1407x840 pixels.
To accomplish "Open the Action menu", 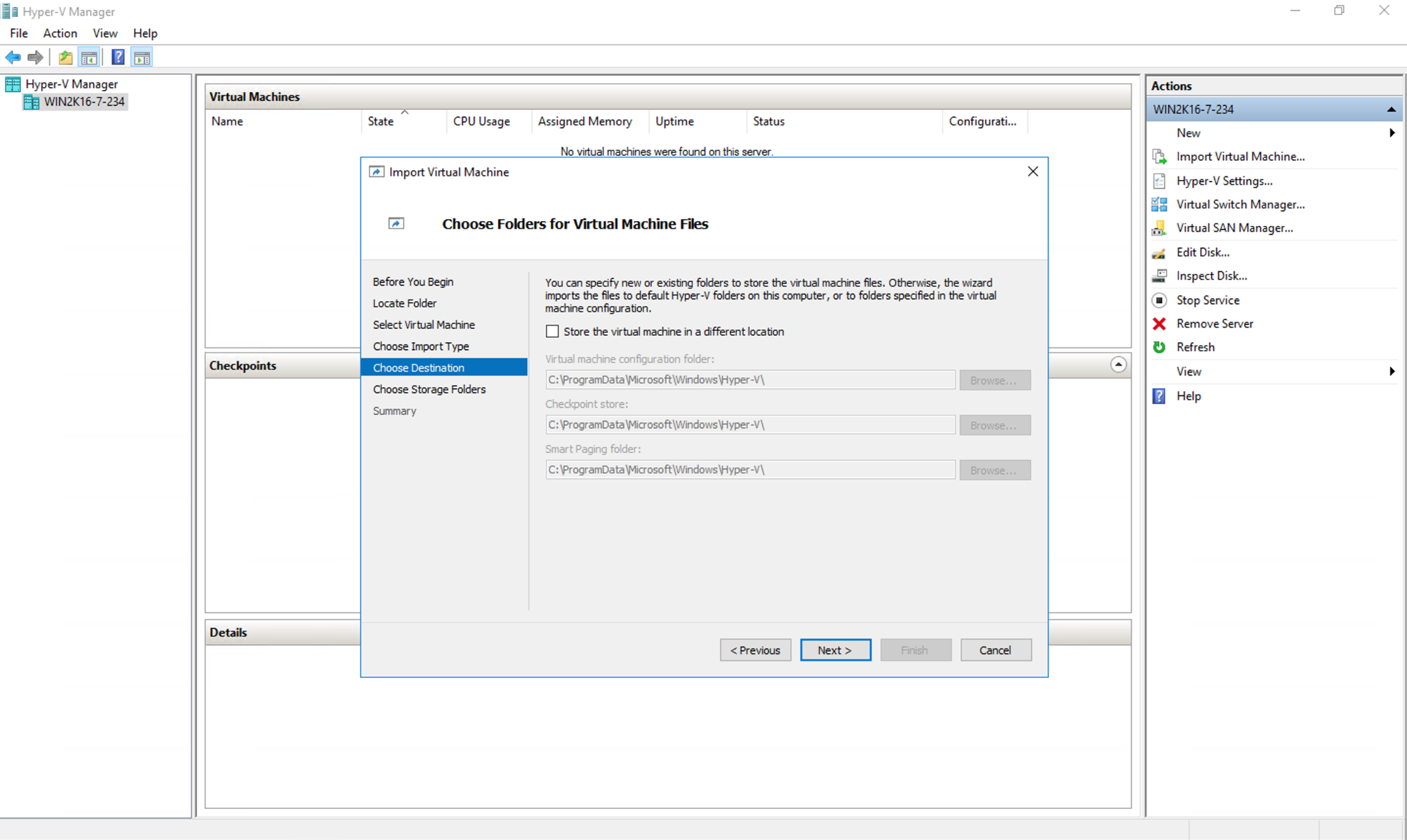I will tap(60, 33).
